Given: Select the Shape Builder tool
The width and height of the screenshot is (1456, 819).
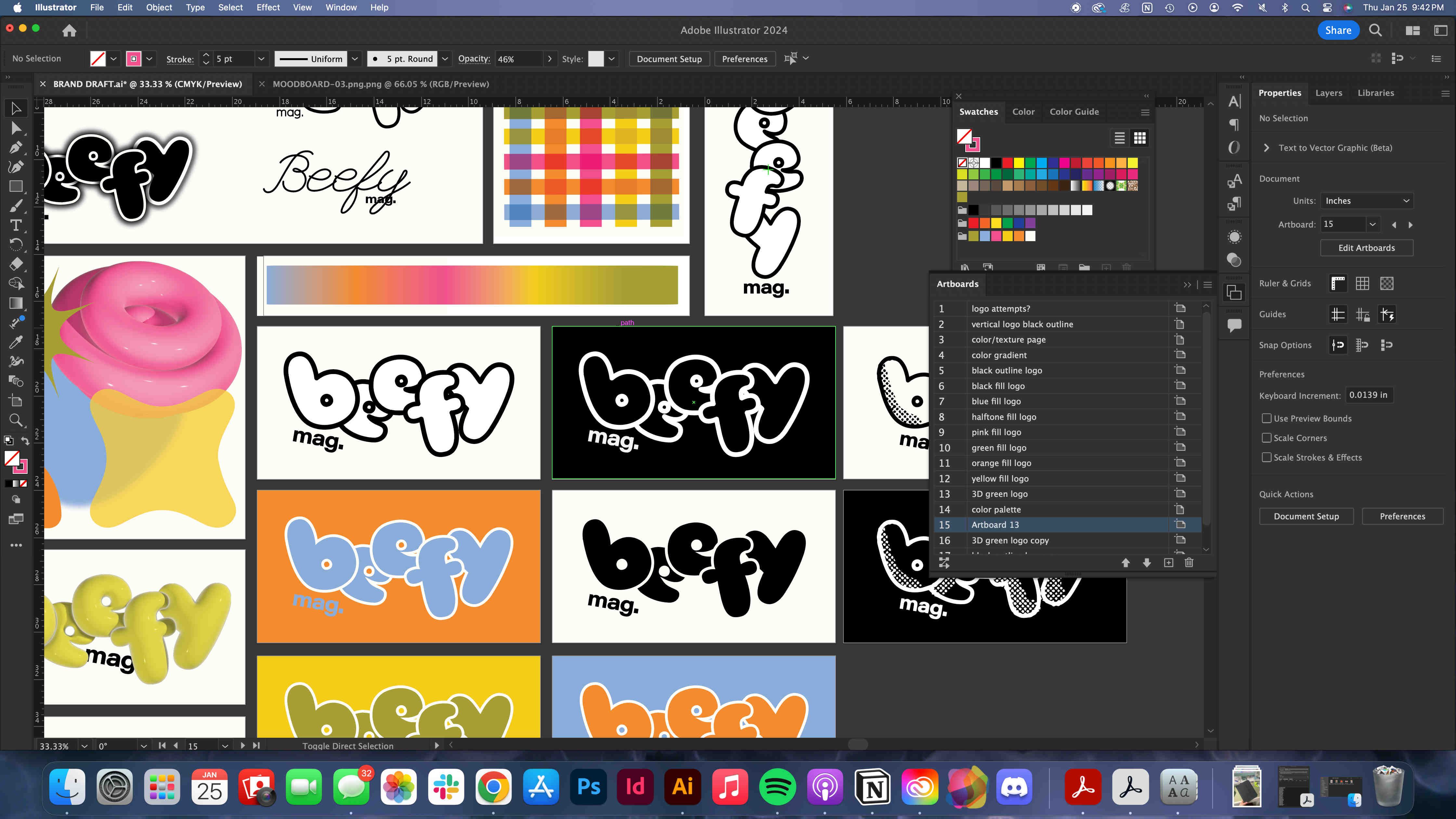Looking at the screenshot, I should point(16,283).
